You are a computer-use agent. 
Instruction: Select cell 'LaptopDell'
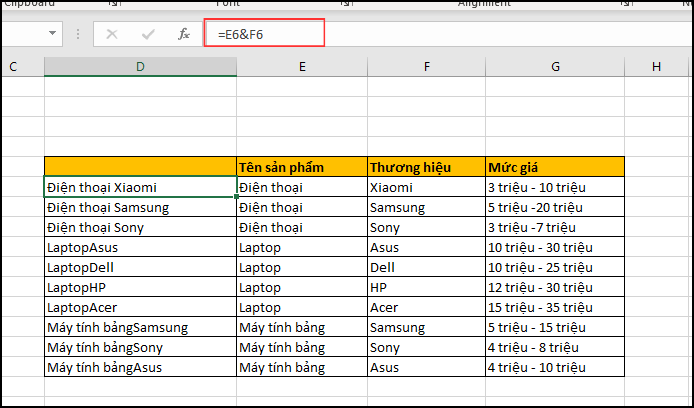click(x=140, y=267)
